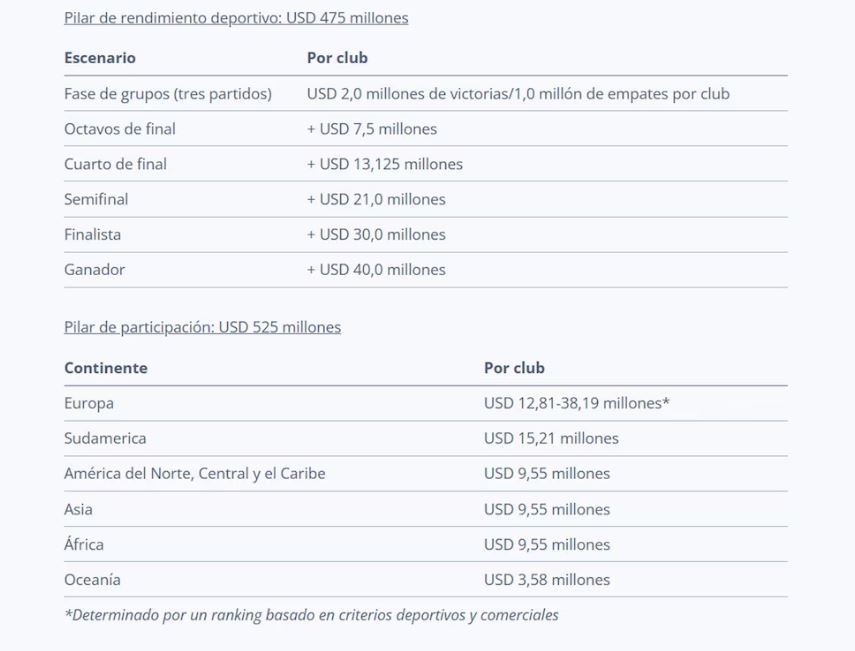Click the 'Sudamerica' row label
The height and width of the screenshot is (651, 855).
(105, 439)
